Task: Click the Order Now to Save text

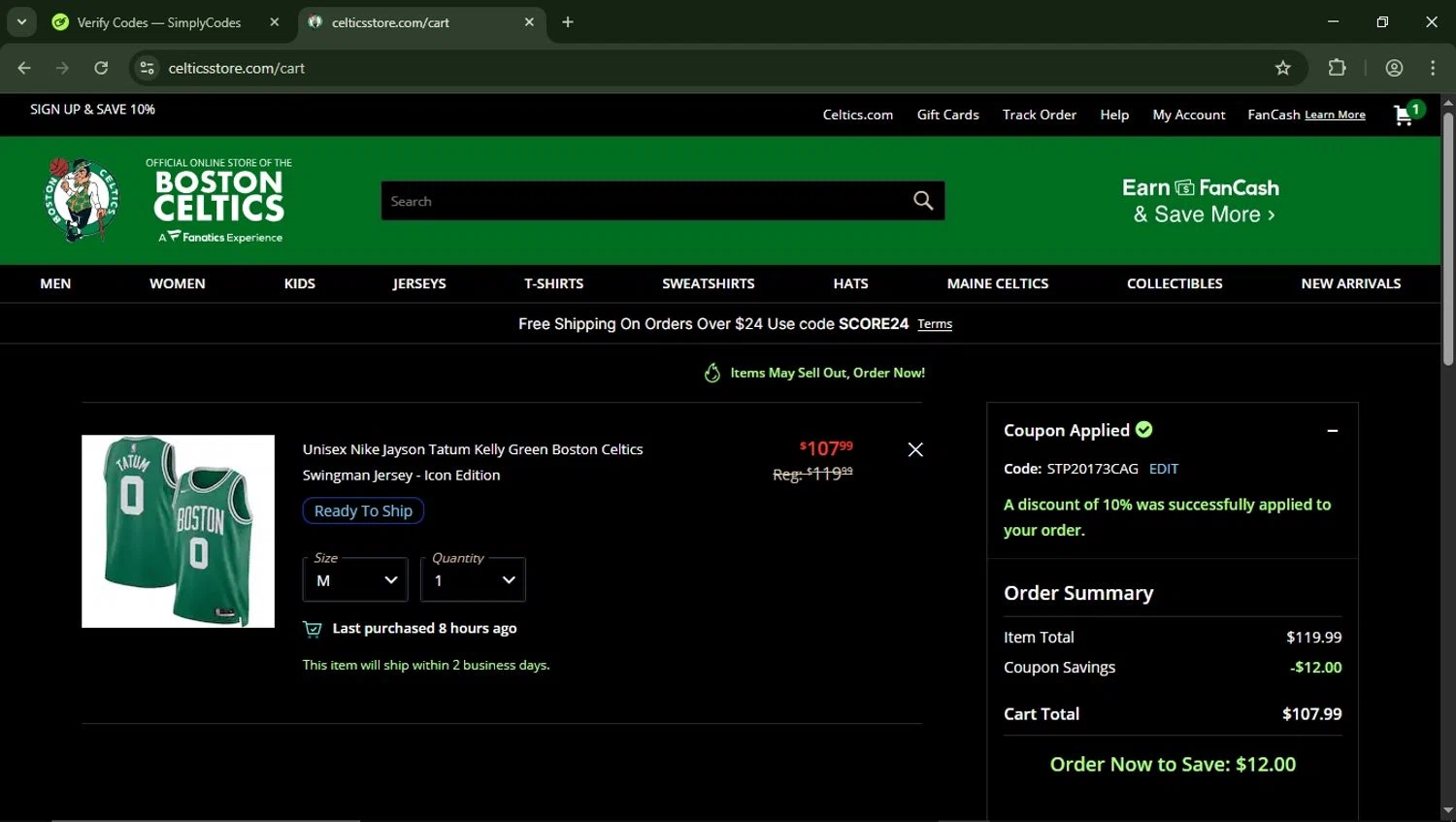Action: [x=1173, y=765]
